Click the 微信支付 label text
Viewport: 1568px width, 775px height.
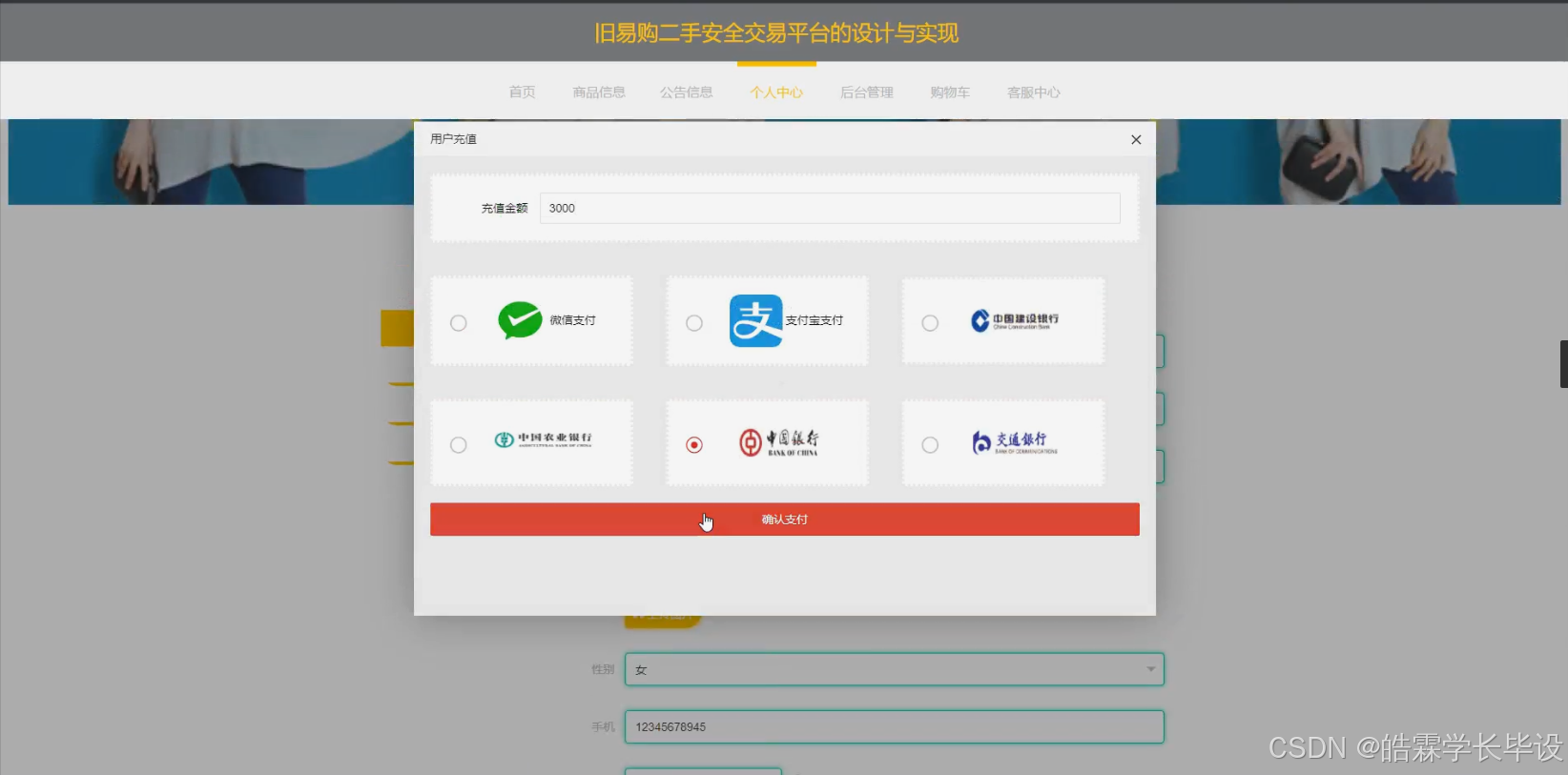573,320
